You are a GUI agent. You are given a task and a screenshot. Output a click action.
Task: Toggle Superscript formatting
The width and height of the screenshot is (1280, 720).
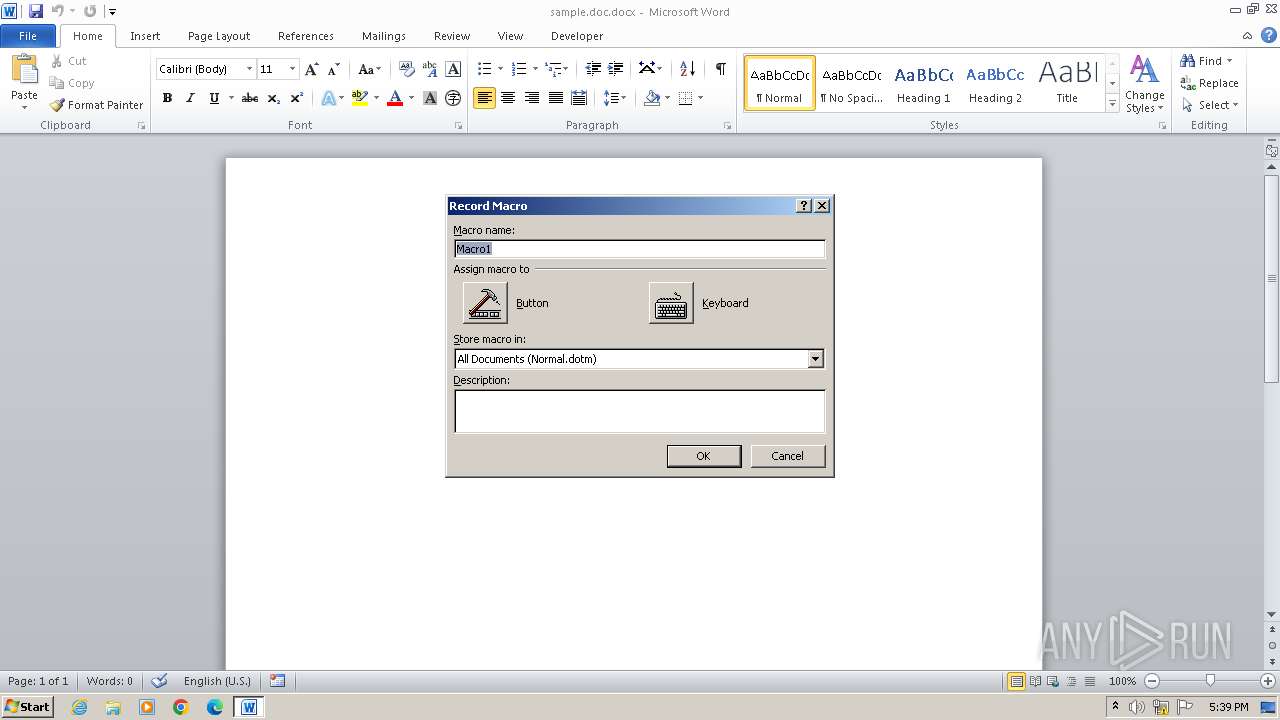297,98
